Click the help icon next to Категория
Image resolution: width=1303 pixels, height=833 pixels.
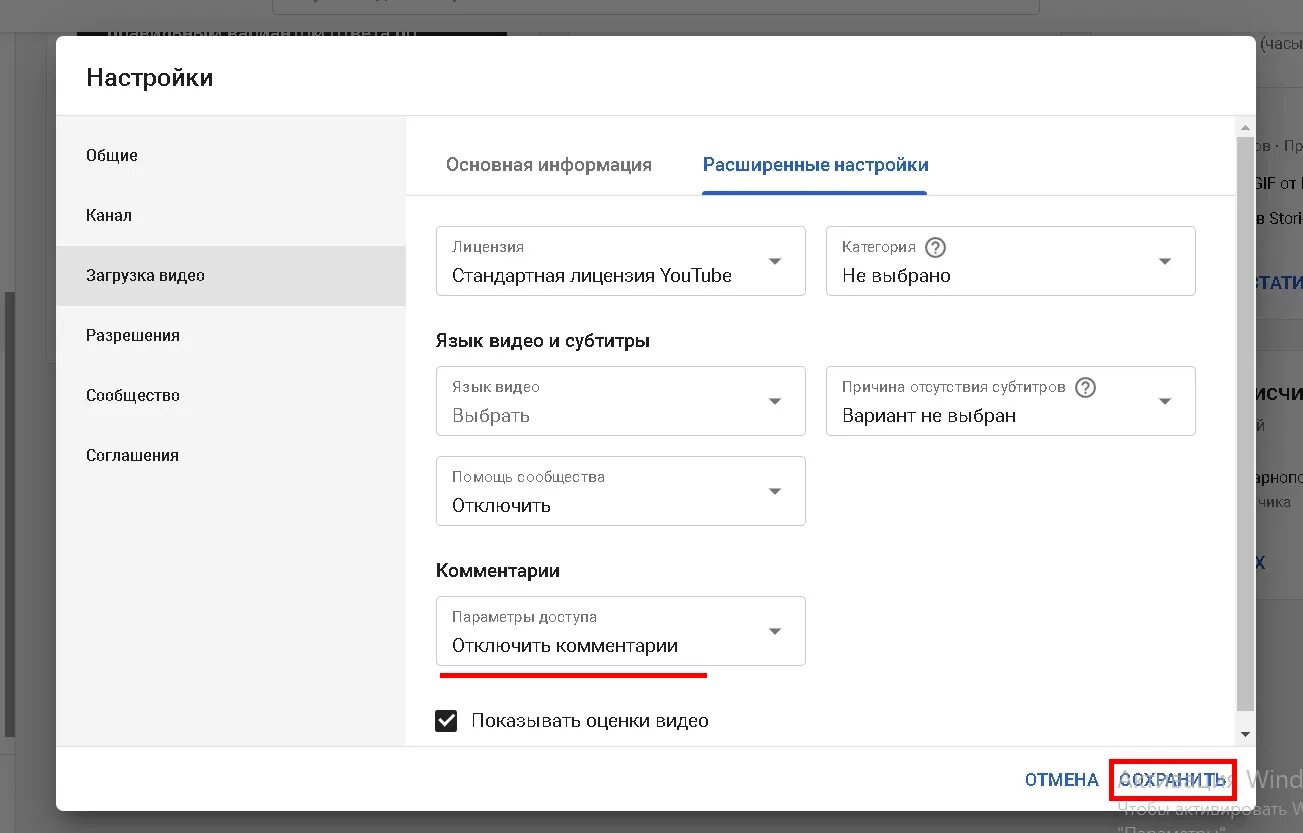pos(936,247)
